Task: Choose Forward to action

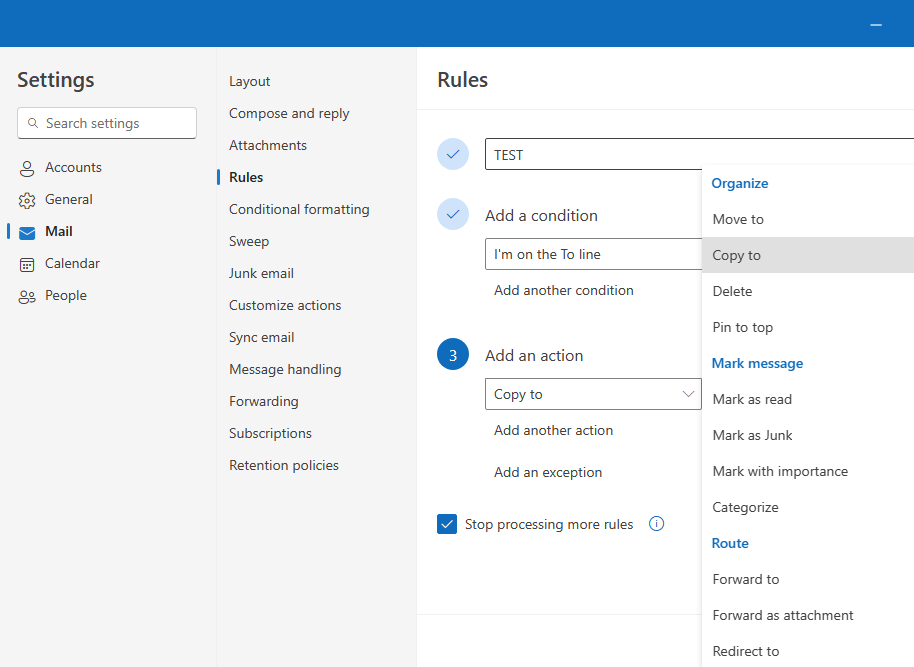Action: pyautogui.click(x=808, y=580)
